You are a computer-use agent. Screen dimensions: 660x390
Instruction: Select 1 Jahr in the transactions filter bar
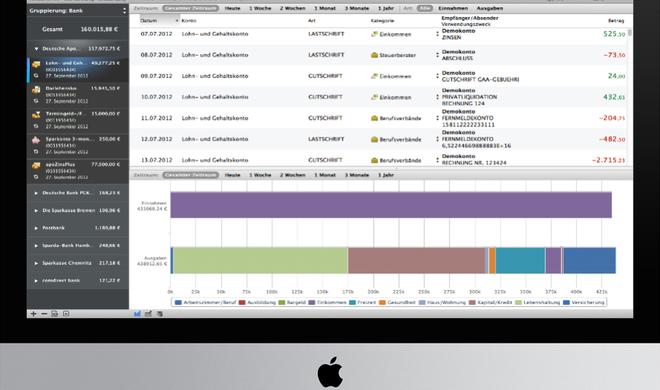tap(386, 8)
